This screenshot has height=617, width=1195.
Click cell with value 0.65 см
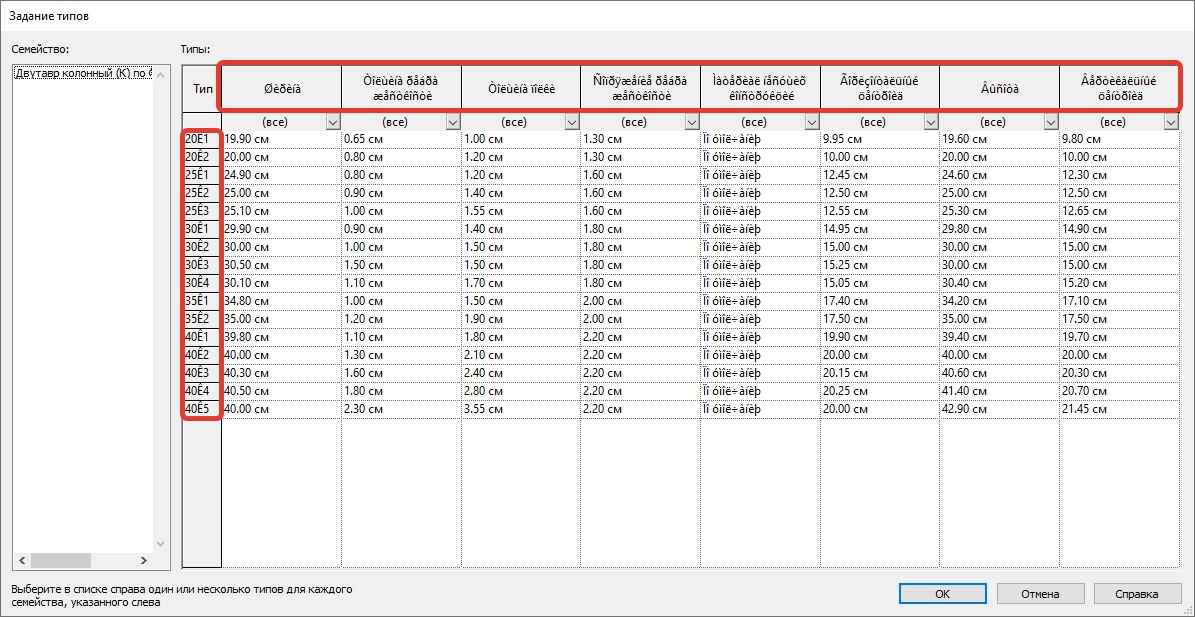click(x=401, y=139)
